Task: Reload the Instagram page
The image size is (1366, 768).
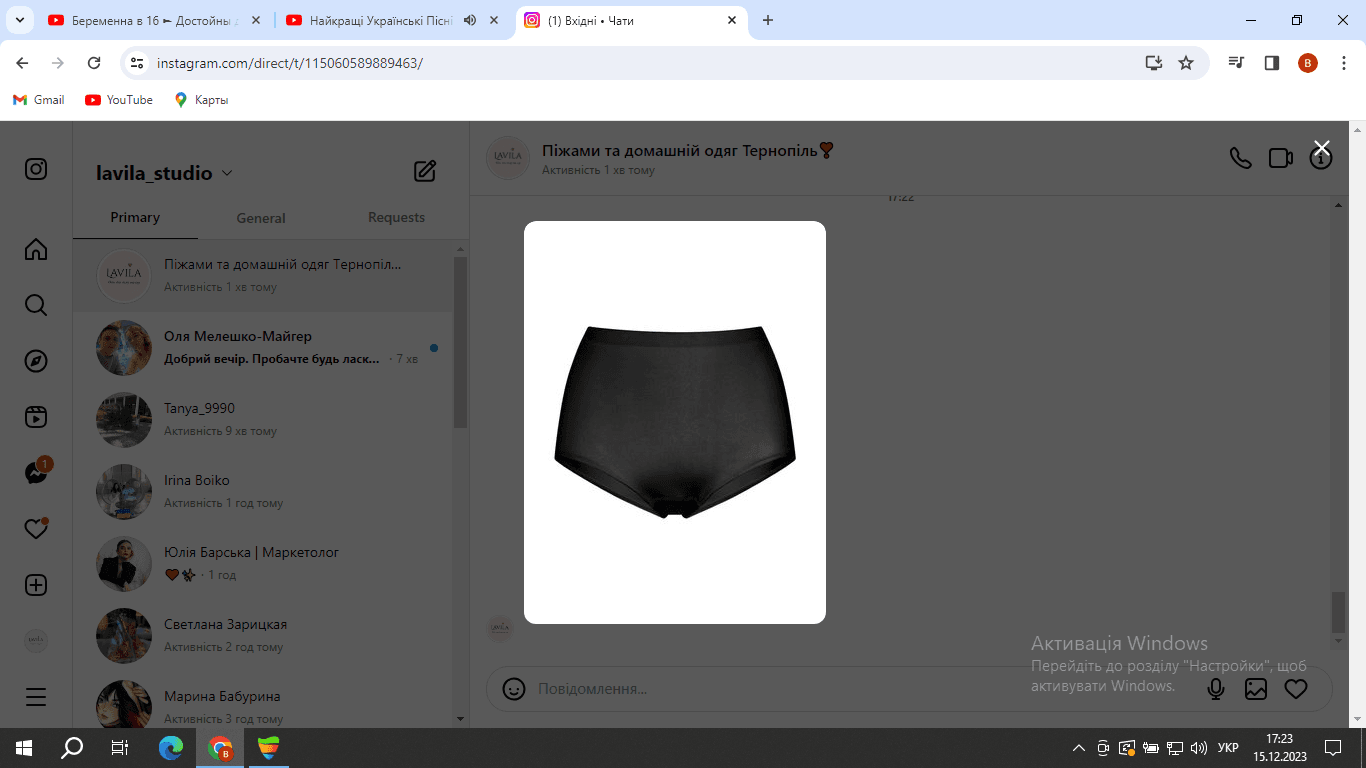Action: click(94, 63)
